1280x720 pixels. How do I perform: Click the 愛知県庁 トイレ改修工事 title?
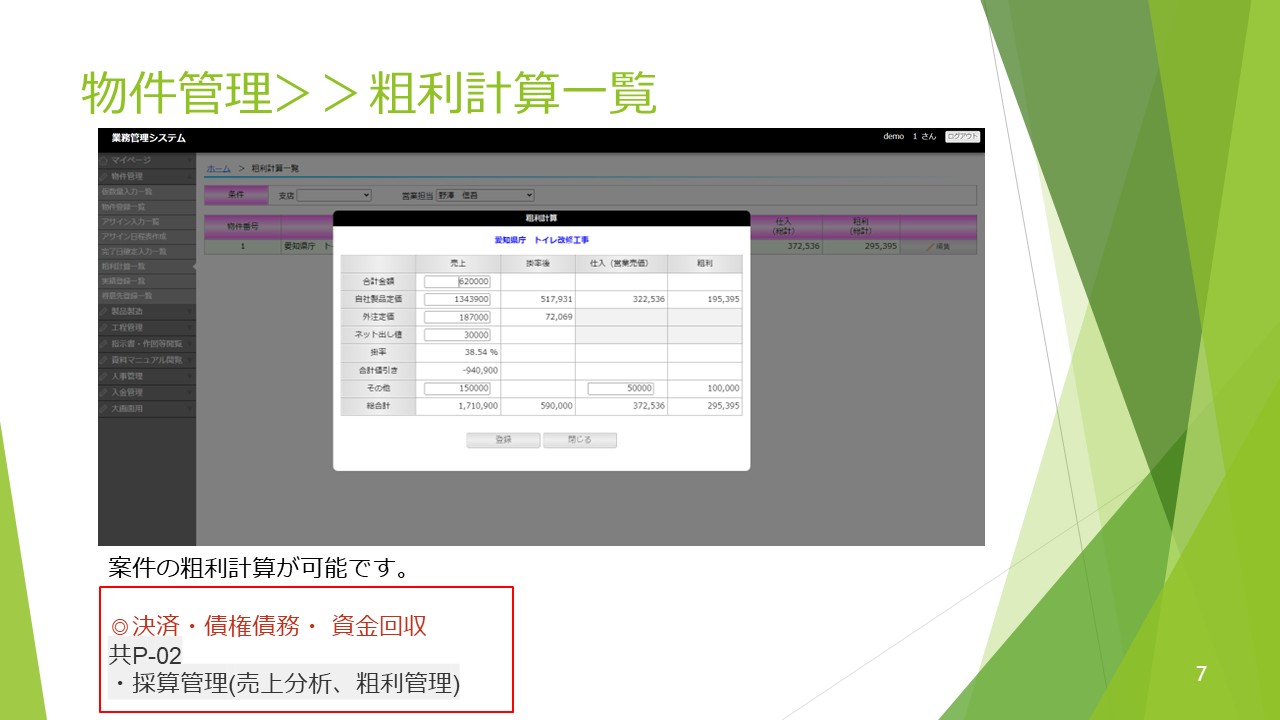[541, 241]
